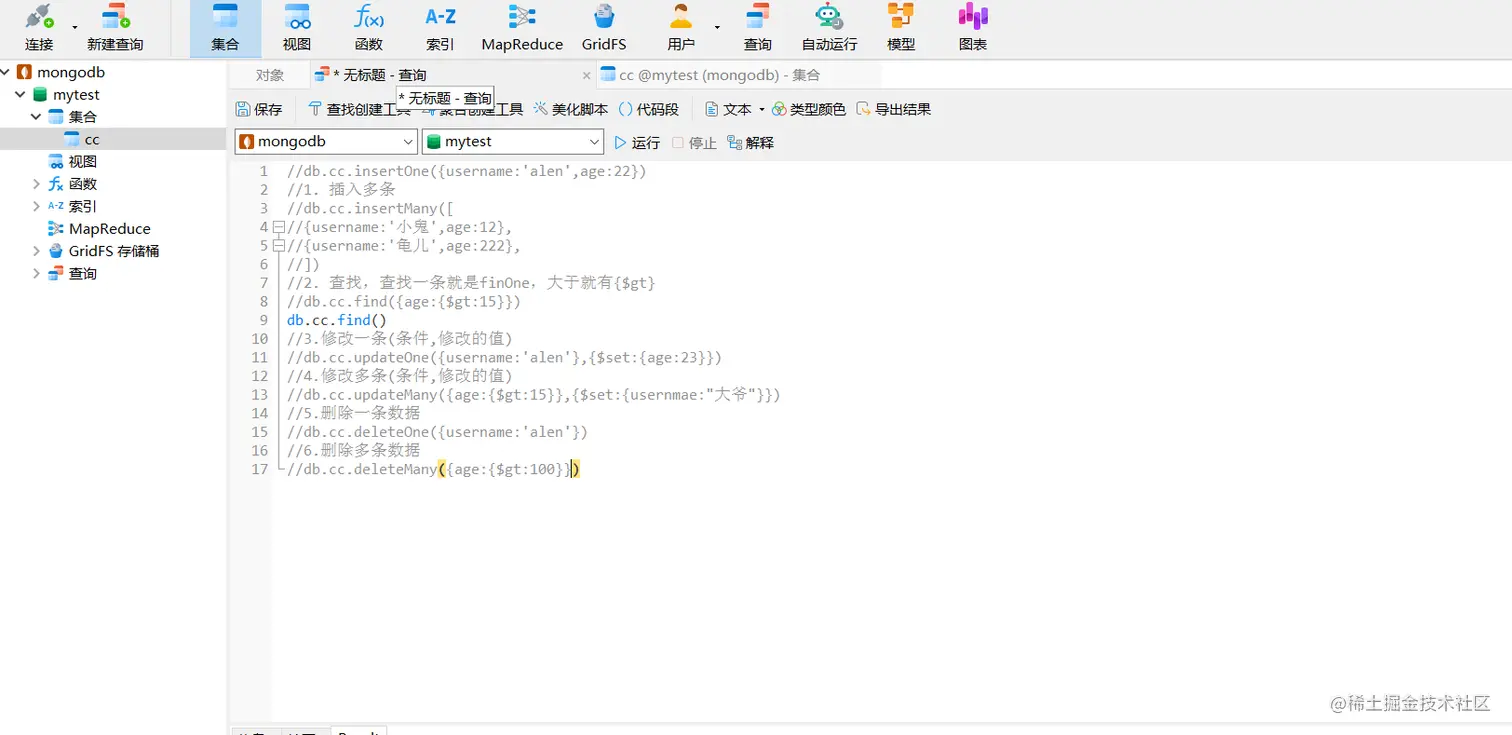
Task: Open the 文本 result mode button
Action: coord(728,109)
